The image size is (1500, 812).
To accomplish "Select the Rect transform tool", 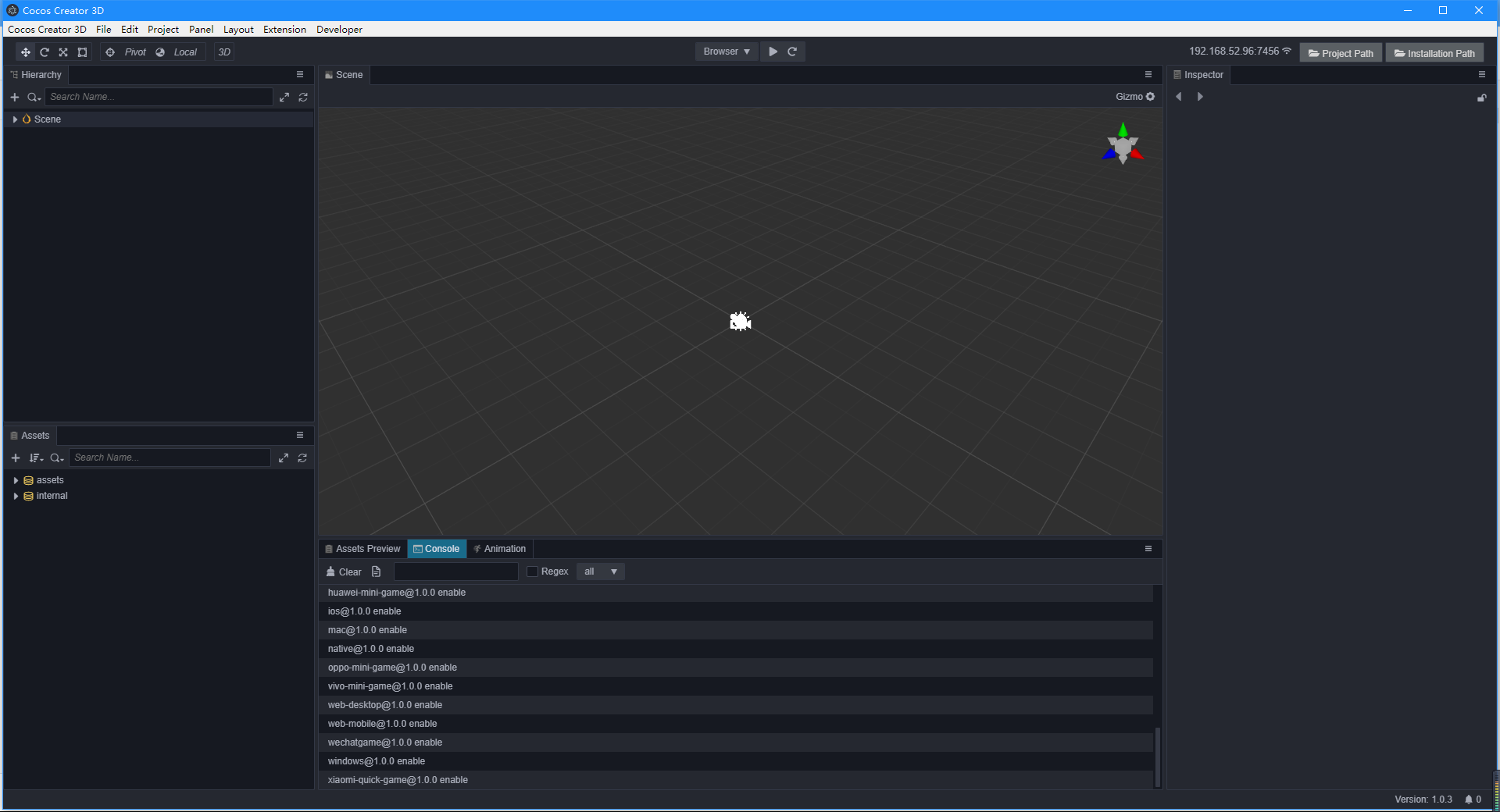I will (x=82, y=52).
